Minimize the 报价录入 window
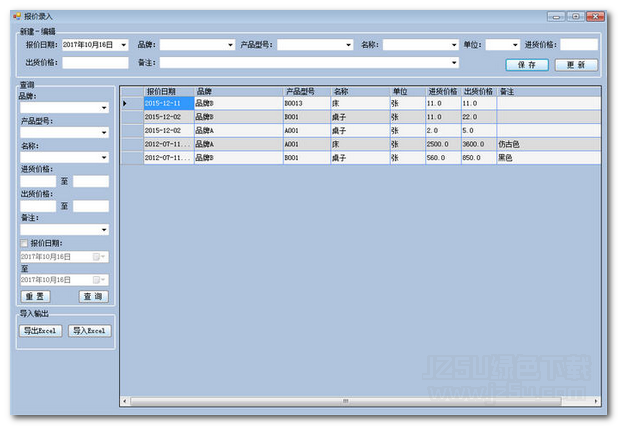Image resolution: width=618 pixels, height=426 pixels. point(556,17)
